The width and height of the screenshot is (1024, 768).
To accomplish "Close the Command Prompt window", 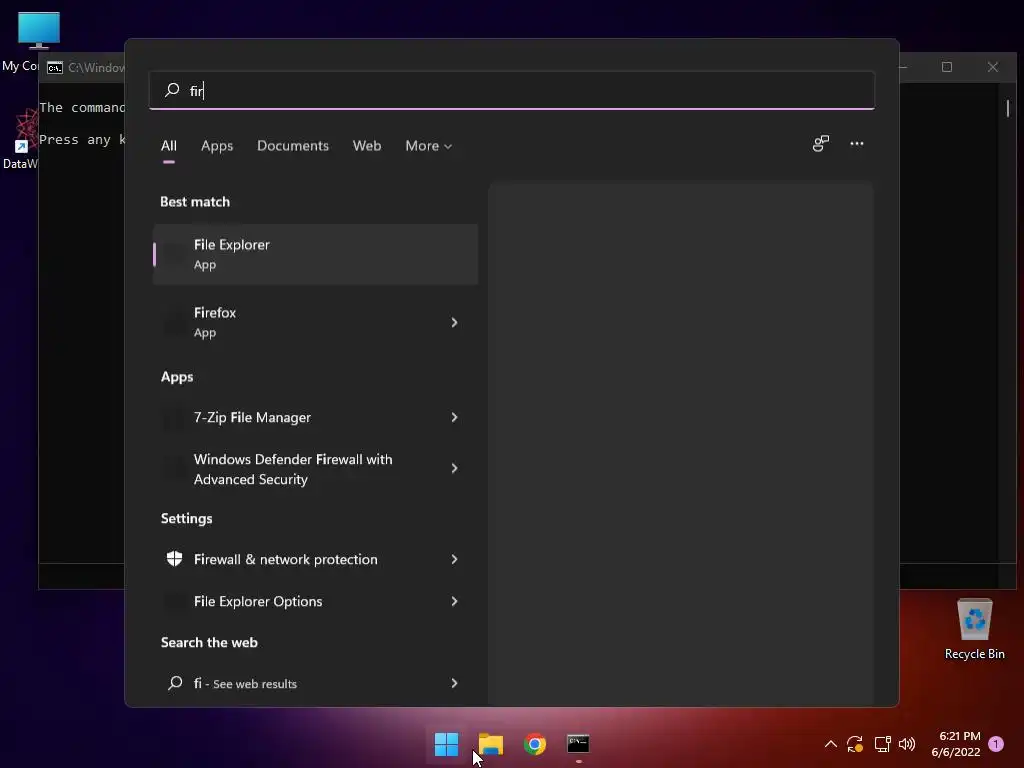I will pos(993,67).
